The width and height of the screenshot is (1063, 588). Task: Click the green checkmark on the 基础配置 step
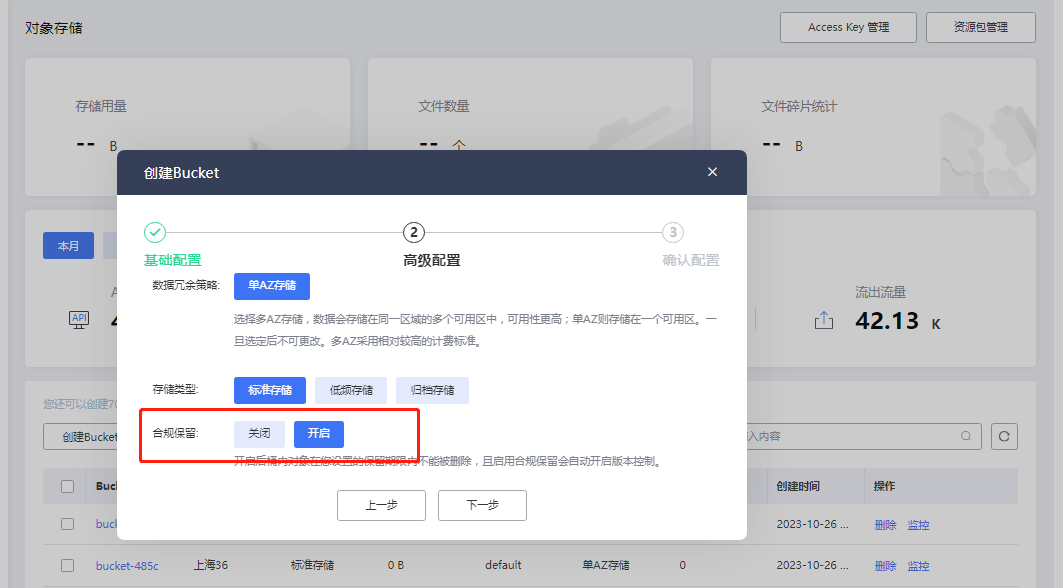click(x=155, y=232)
